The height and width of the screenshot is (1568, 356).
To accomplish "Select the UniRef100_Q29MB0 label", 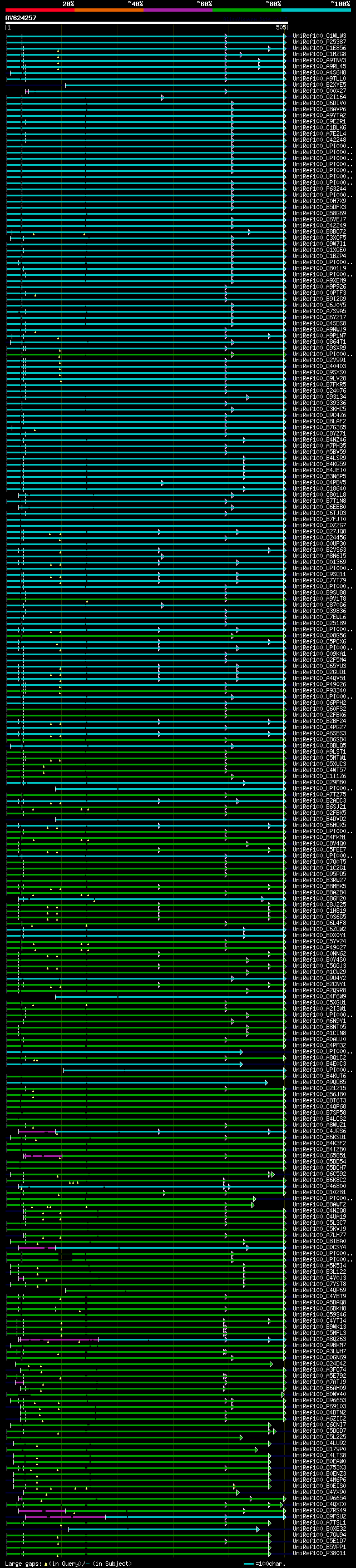I will coord(319,782).
